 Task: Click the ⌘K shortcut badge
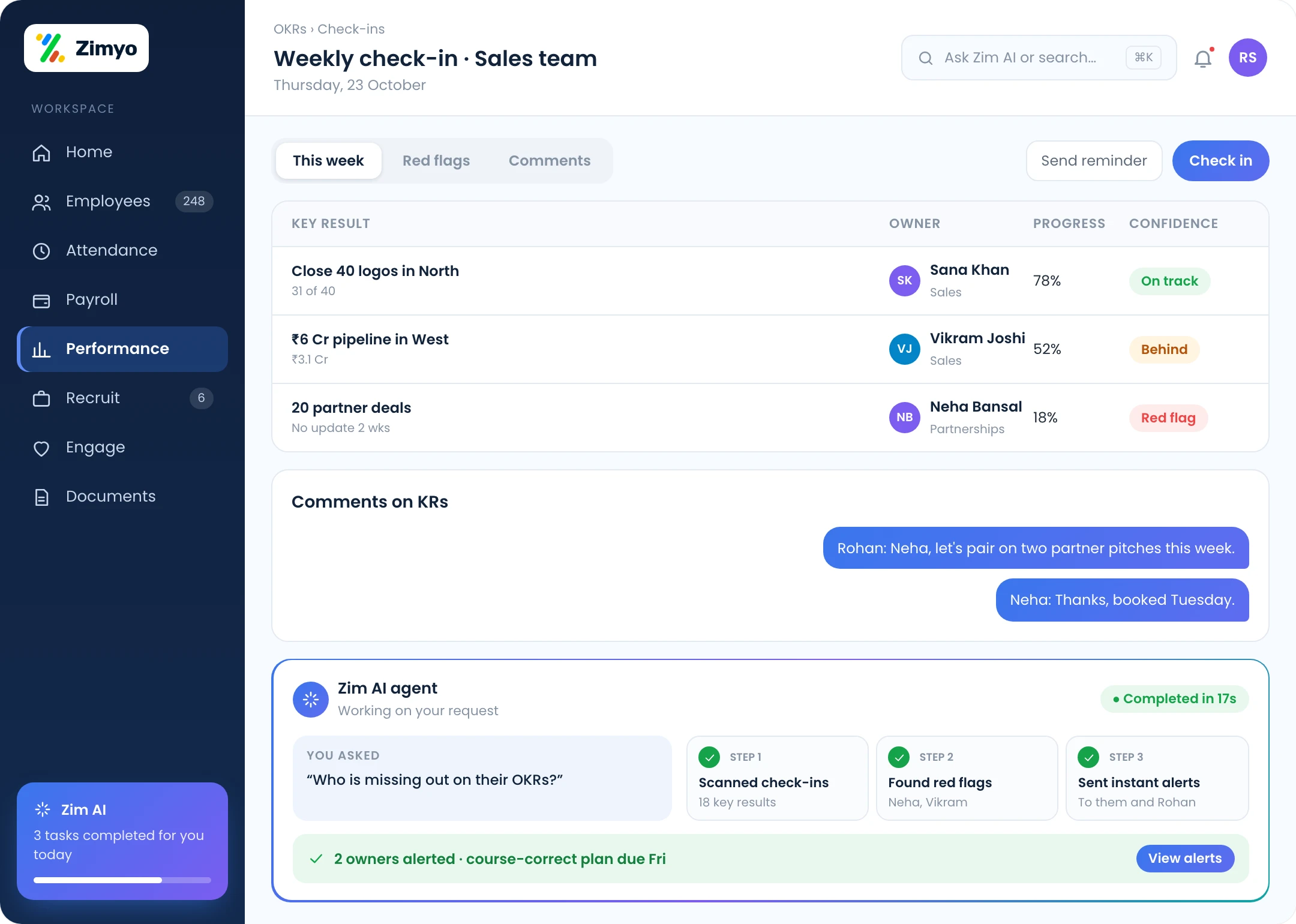pos(1144,58)
